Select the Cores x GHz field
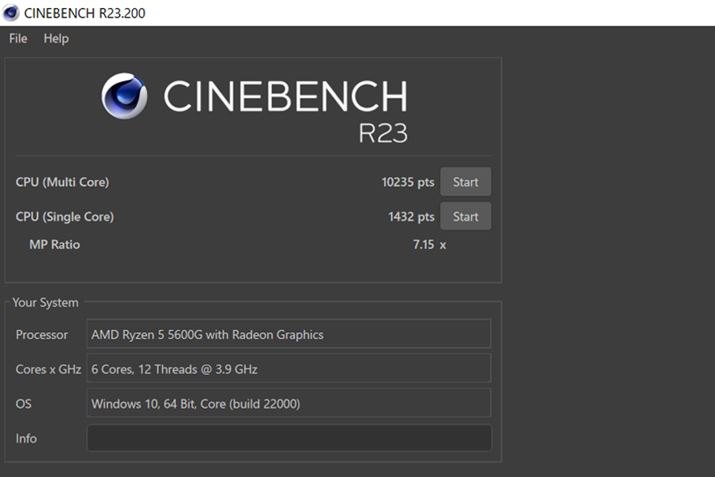 [289, 368]
